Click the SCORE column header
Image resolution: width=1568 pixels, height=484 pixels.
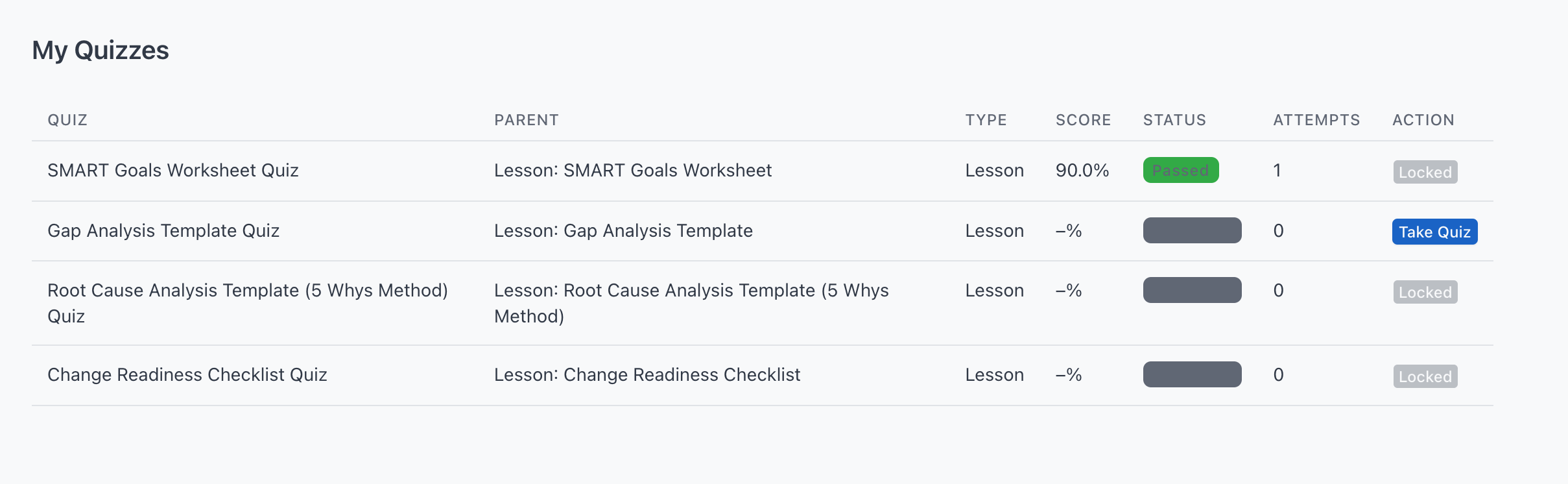[1083, 120]
